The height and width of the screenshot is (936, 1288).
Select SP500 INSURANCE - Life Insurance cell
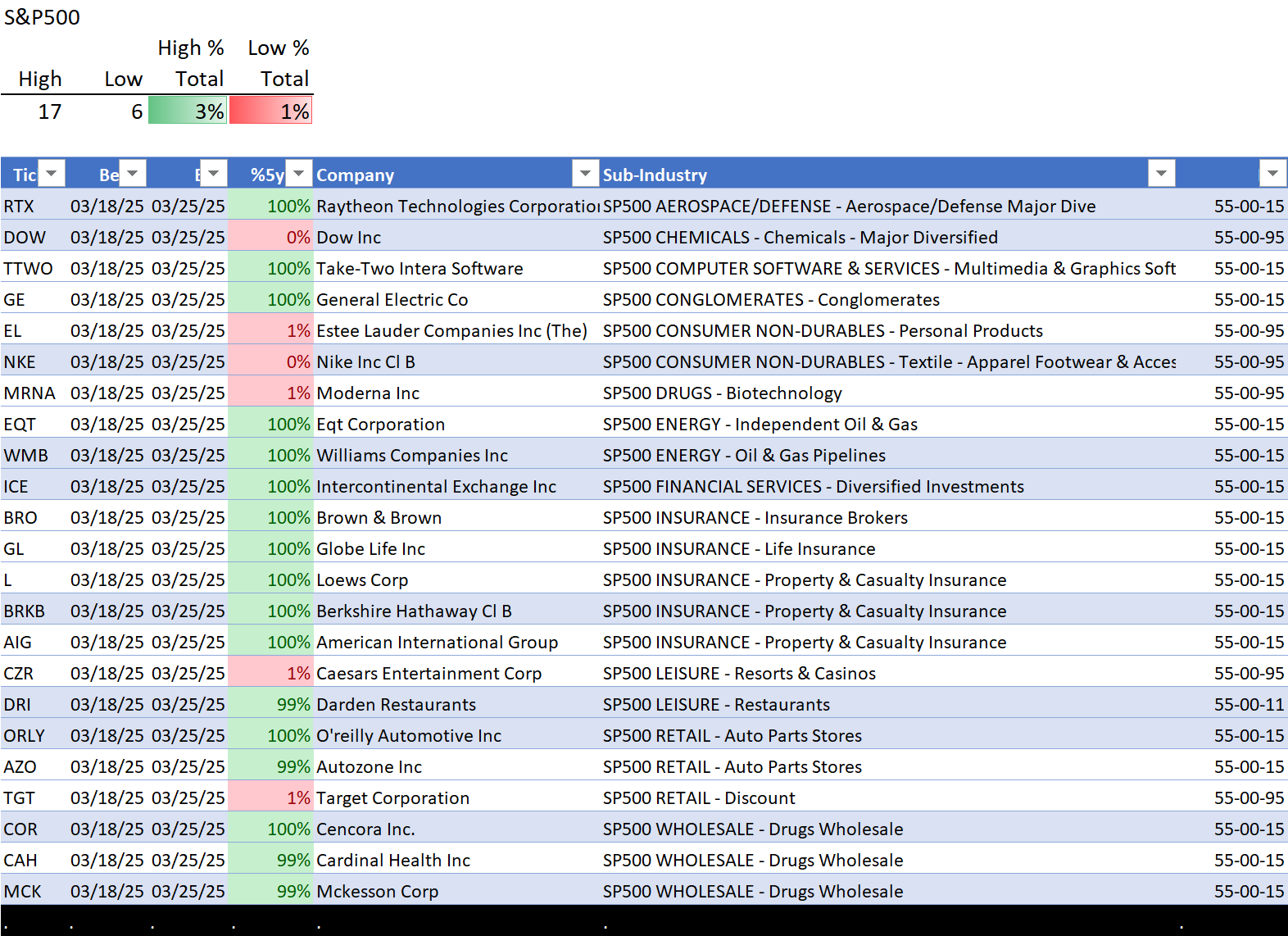point(889,548)
